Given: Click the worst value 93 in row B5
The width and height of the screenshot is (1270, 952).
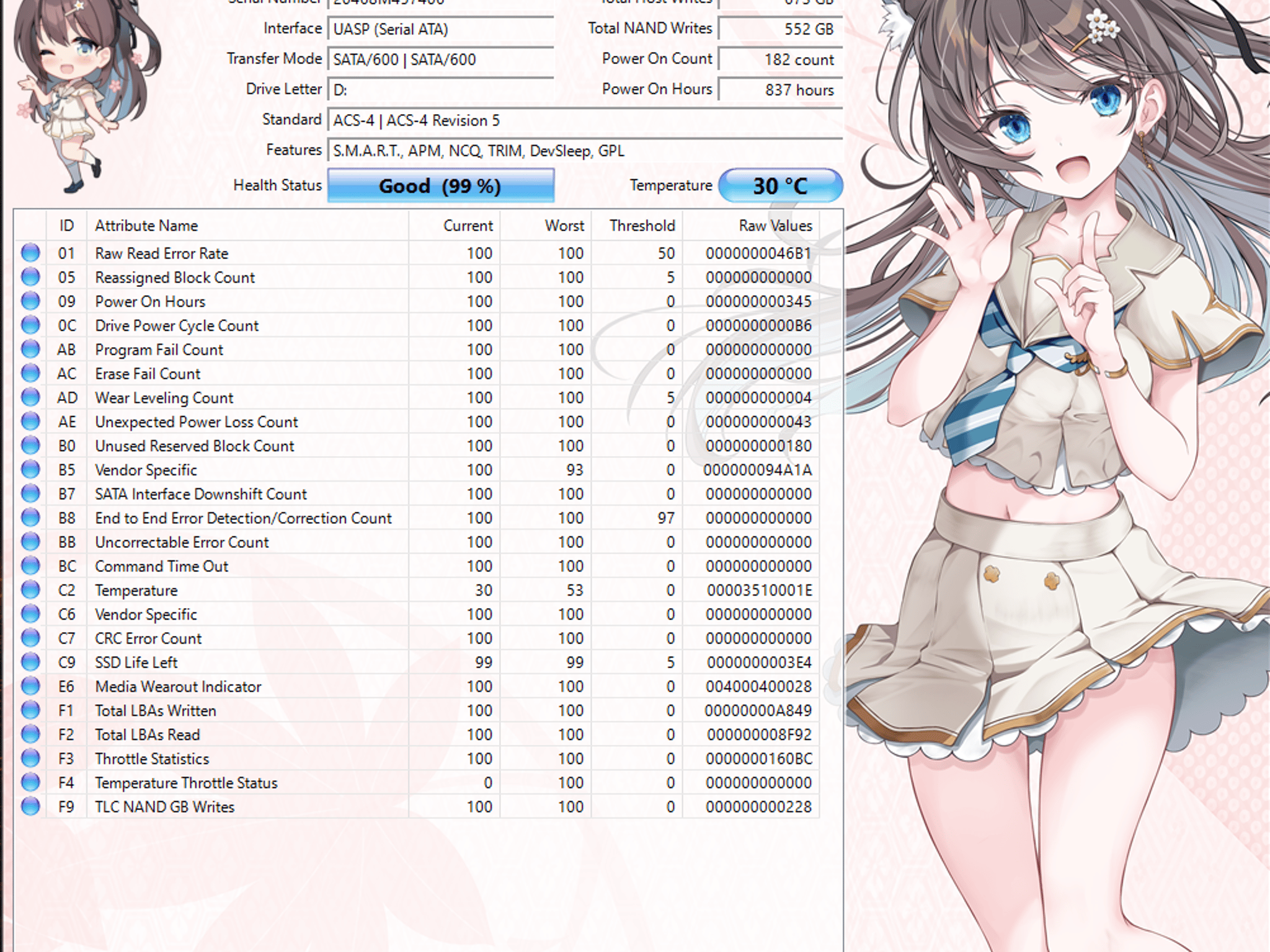Looking at the screenshot, I should 575,470.
